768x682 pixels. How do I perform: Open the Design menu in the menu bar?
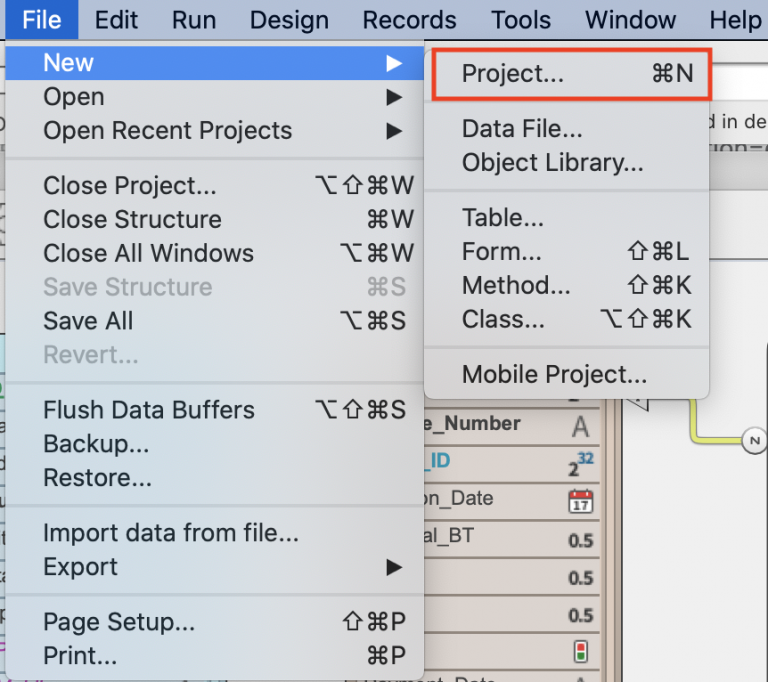[x=289, y=20]
